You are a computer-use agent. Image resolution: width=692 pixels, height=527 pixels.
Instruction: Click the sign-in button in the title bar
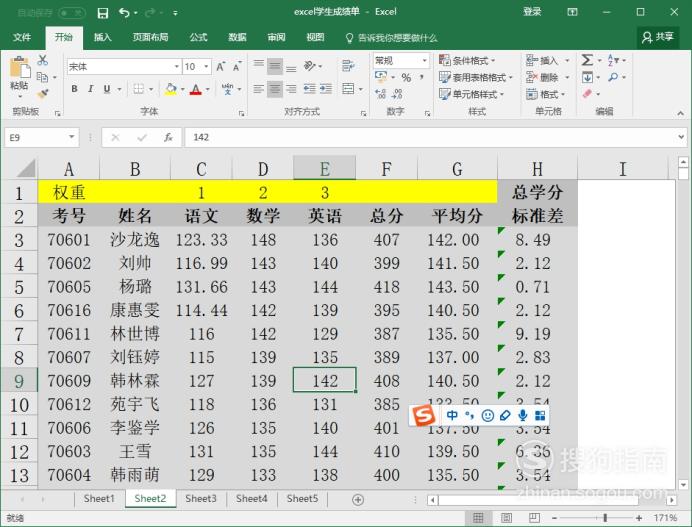tap(532, 12)
